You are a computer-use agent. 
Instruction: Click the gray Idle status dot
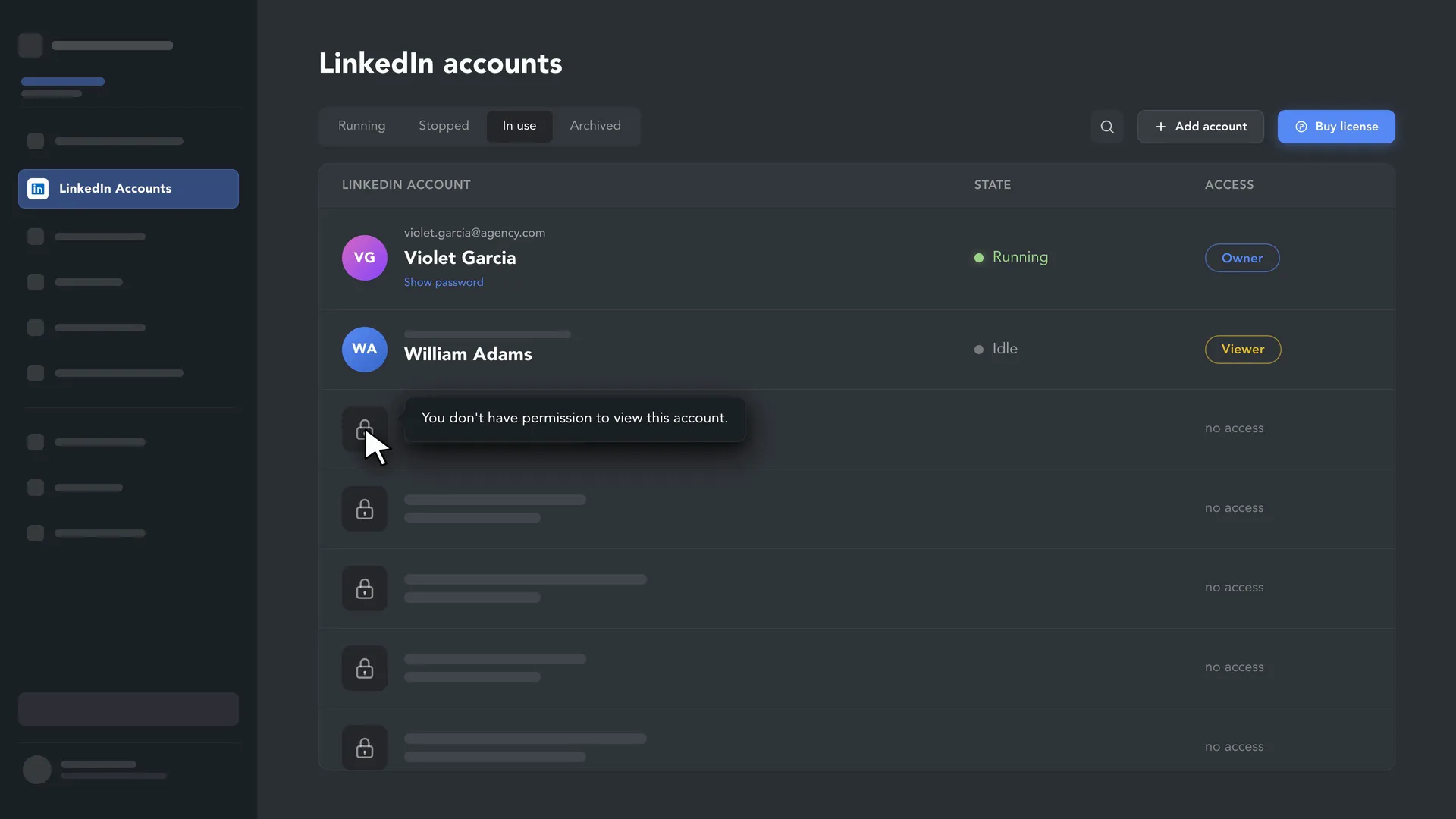coord(979,350)
